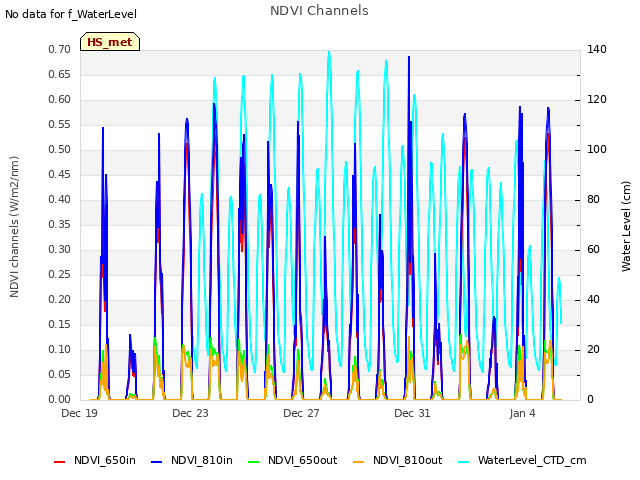Select the NDVI_810in legend label
640x480 pixels.
point(202,460)
